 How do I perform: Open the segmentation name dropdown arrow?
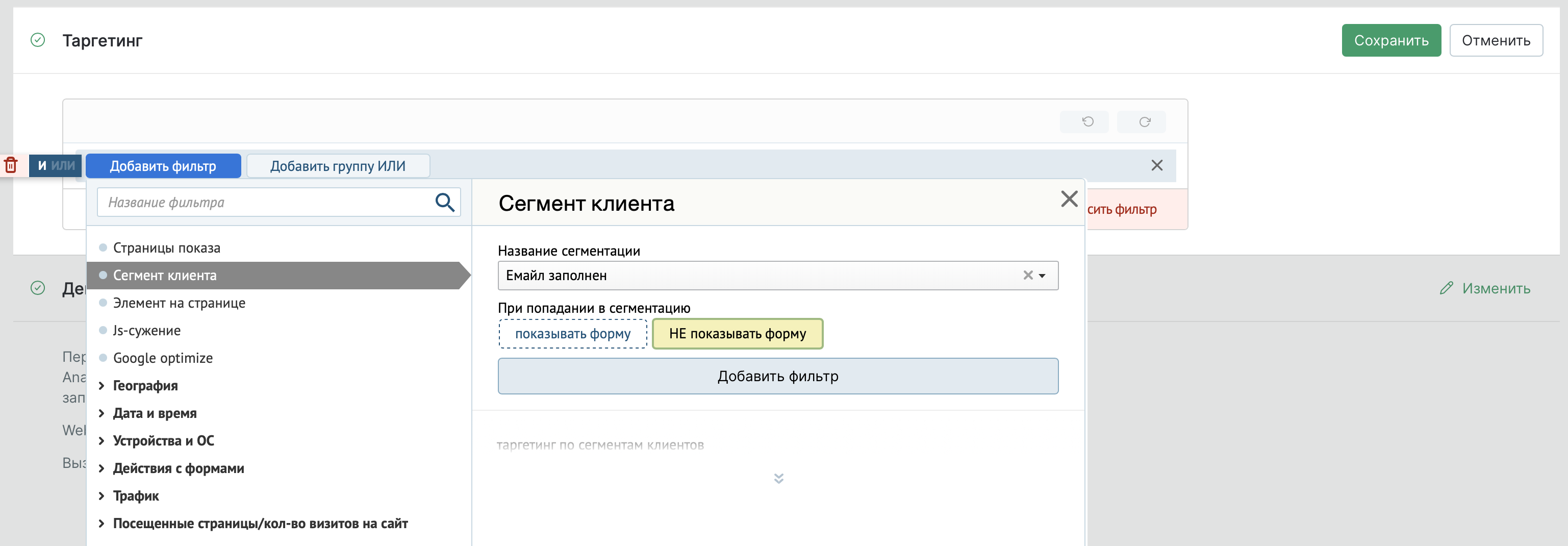pyautogui.click(x=1042, y=276)
